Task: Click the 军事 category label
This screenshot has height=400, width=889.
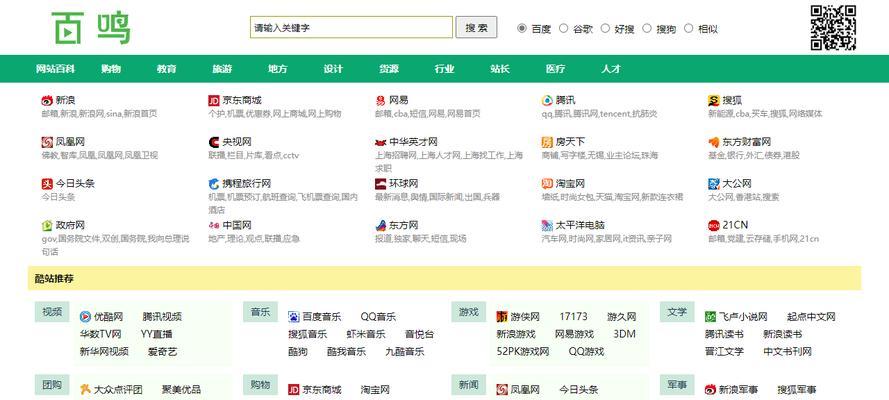Action: tap(677, 385)
